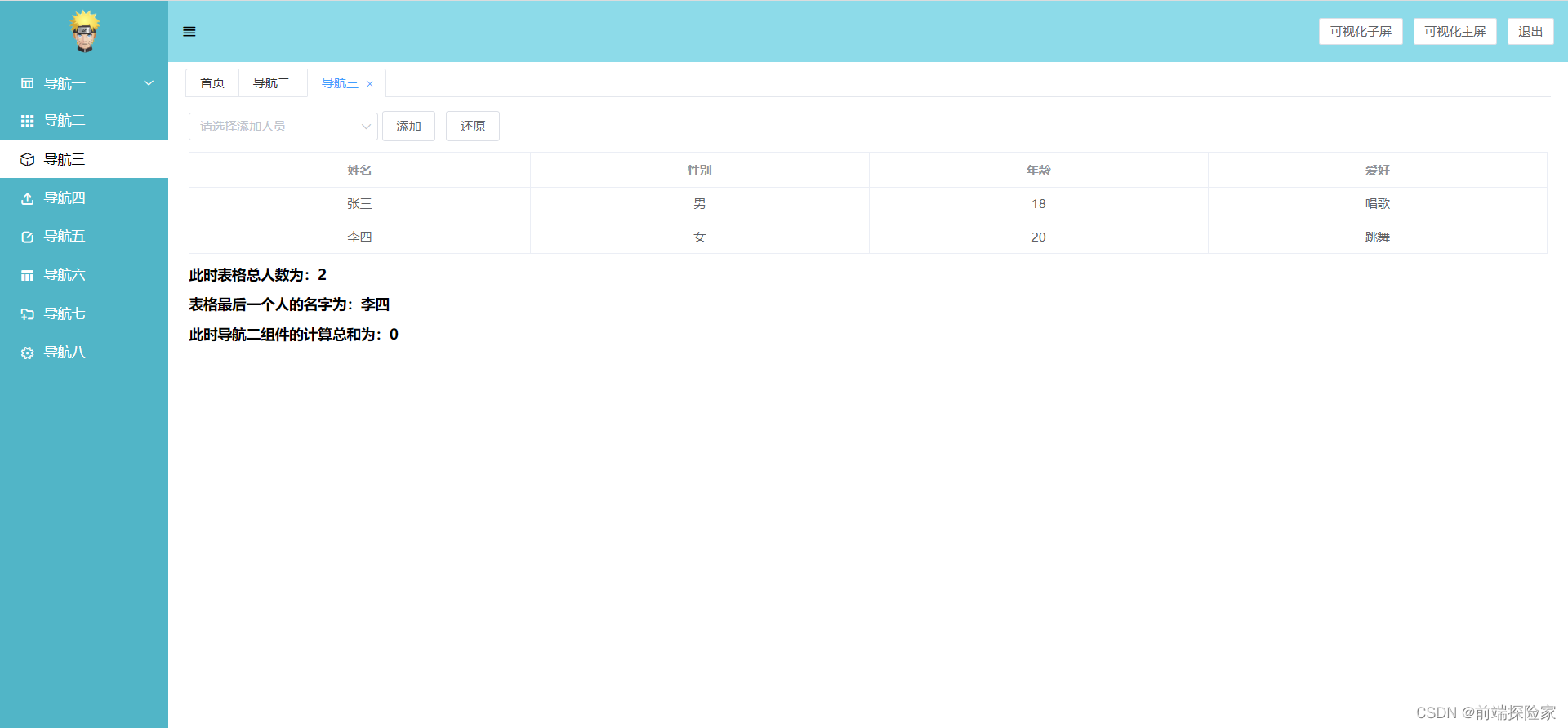Image resolution: width=1568 pixels, height=728 pixels.
Task: Select the 导航三 tab label
Action: coord(340,83)
